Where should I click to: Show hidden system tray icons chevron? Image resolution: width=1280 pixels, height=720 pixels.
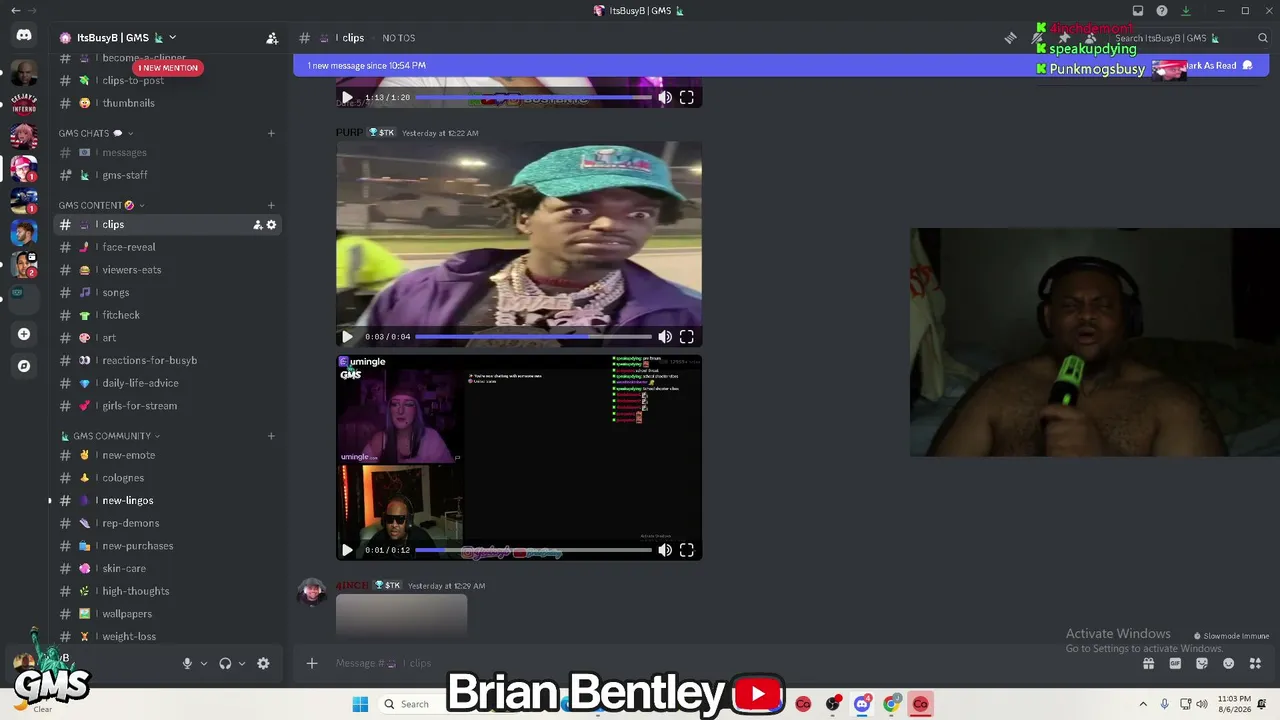click(x=1143, y=704)
